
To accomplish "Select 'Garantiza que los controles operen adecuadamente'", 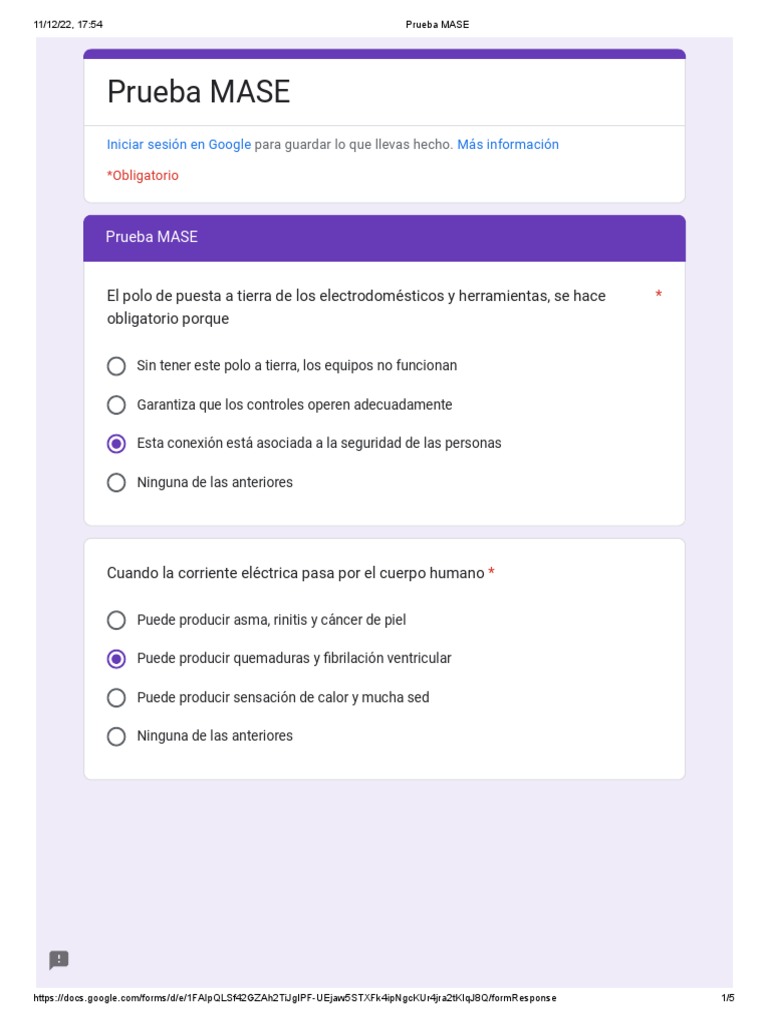I will click(x=117, y=405).
